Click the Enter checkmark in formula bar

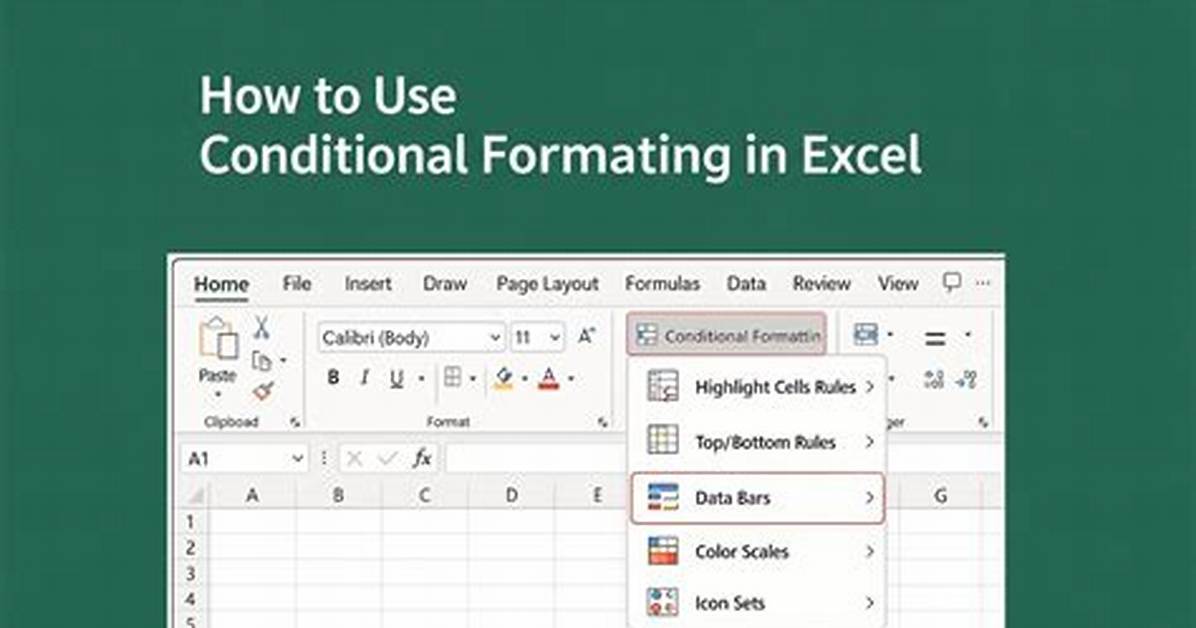[388, 459]
